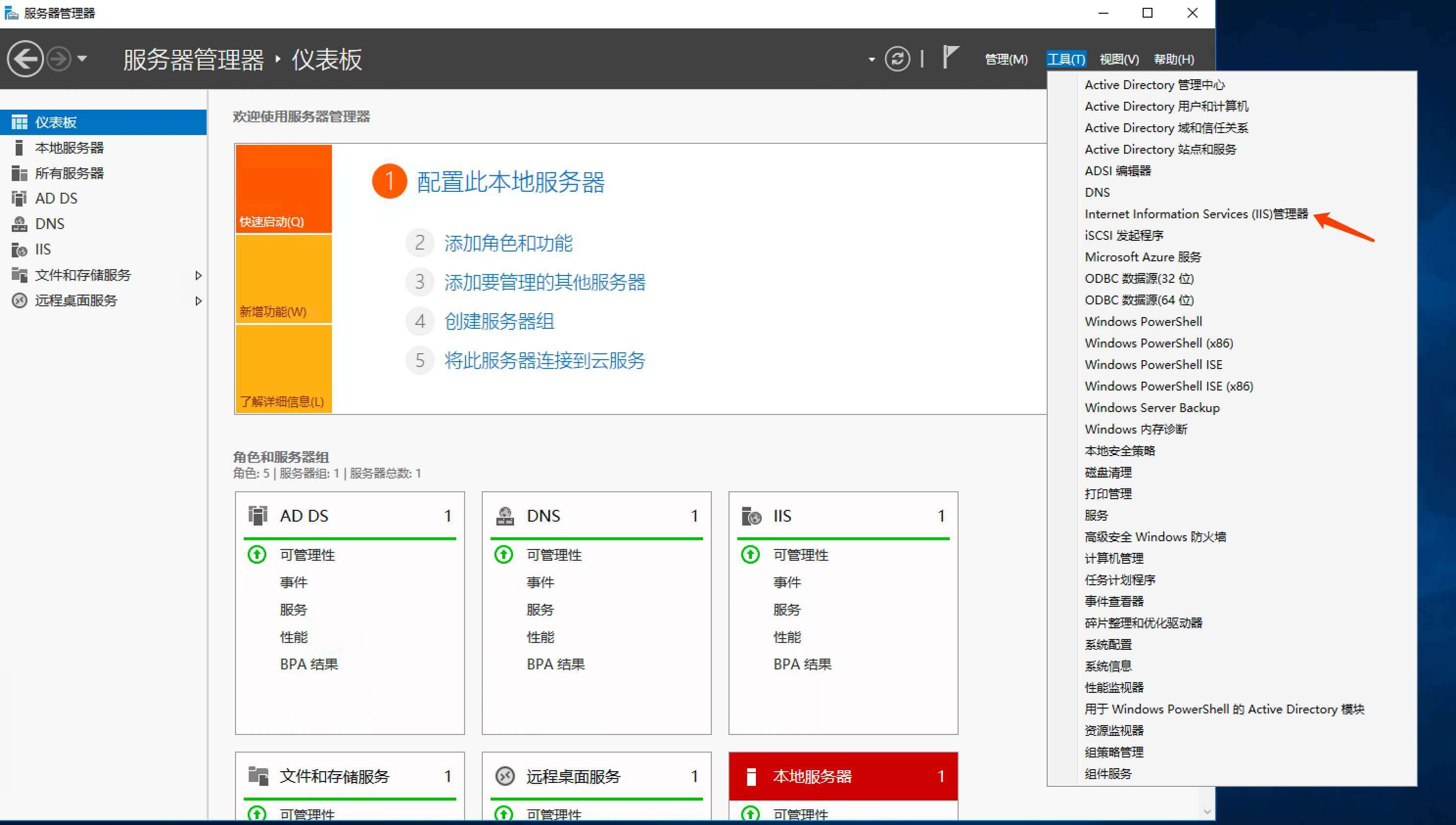Open Windows PowerShell ISE menu item
Viewport: 1456px width, 825px height.
tap(1153, 365)
